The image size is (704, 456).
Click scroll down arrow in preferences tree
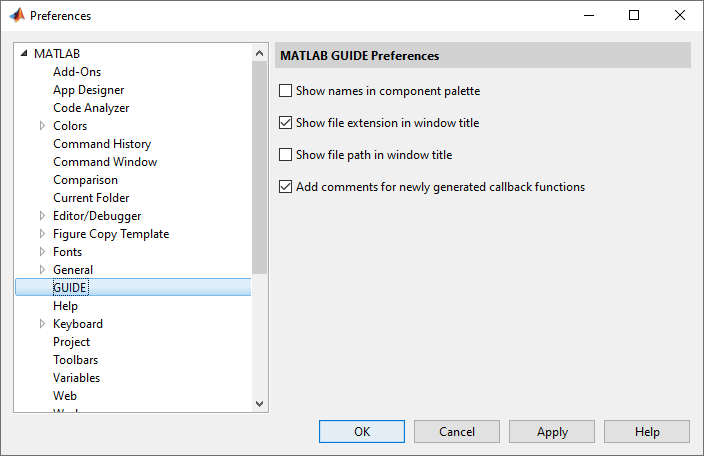point(260,404)
